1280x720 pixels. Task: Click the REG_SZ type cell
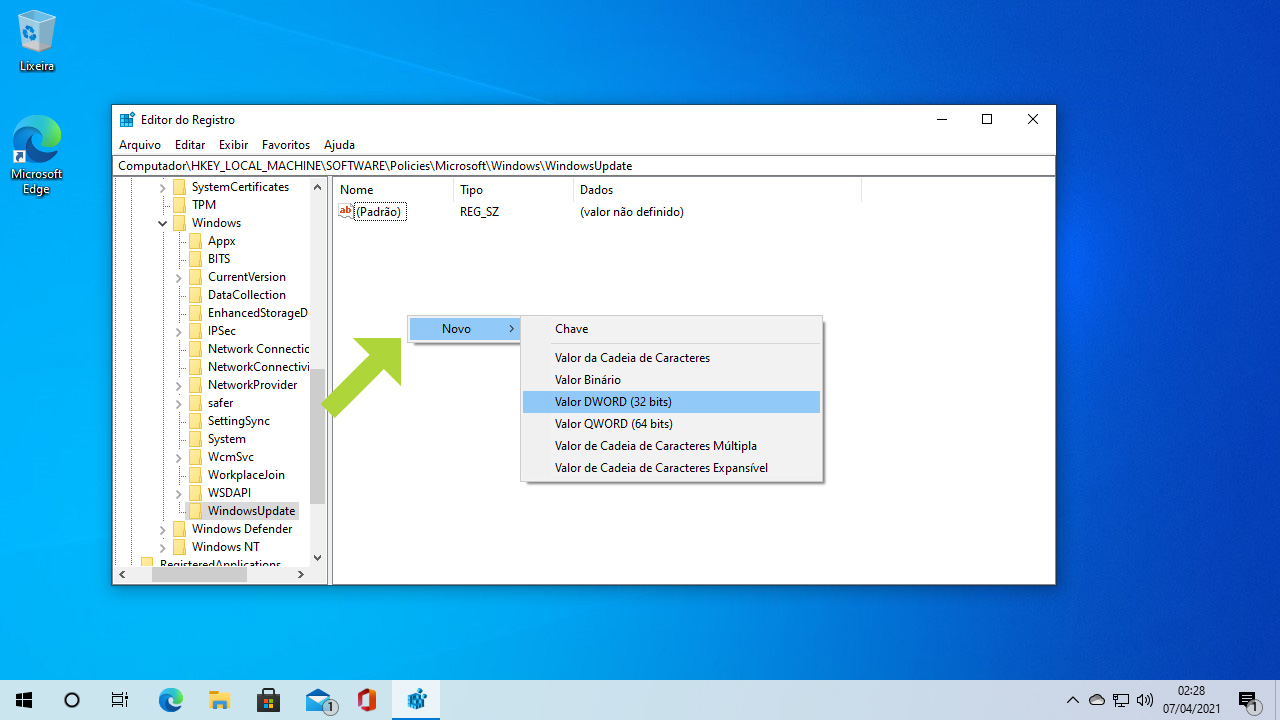(479, 212)
